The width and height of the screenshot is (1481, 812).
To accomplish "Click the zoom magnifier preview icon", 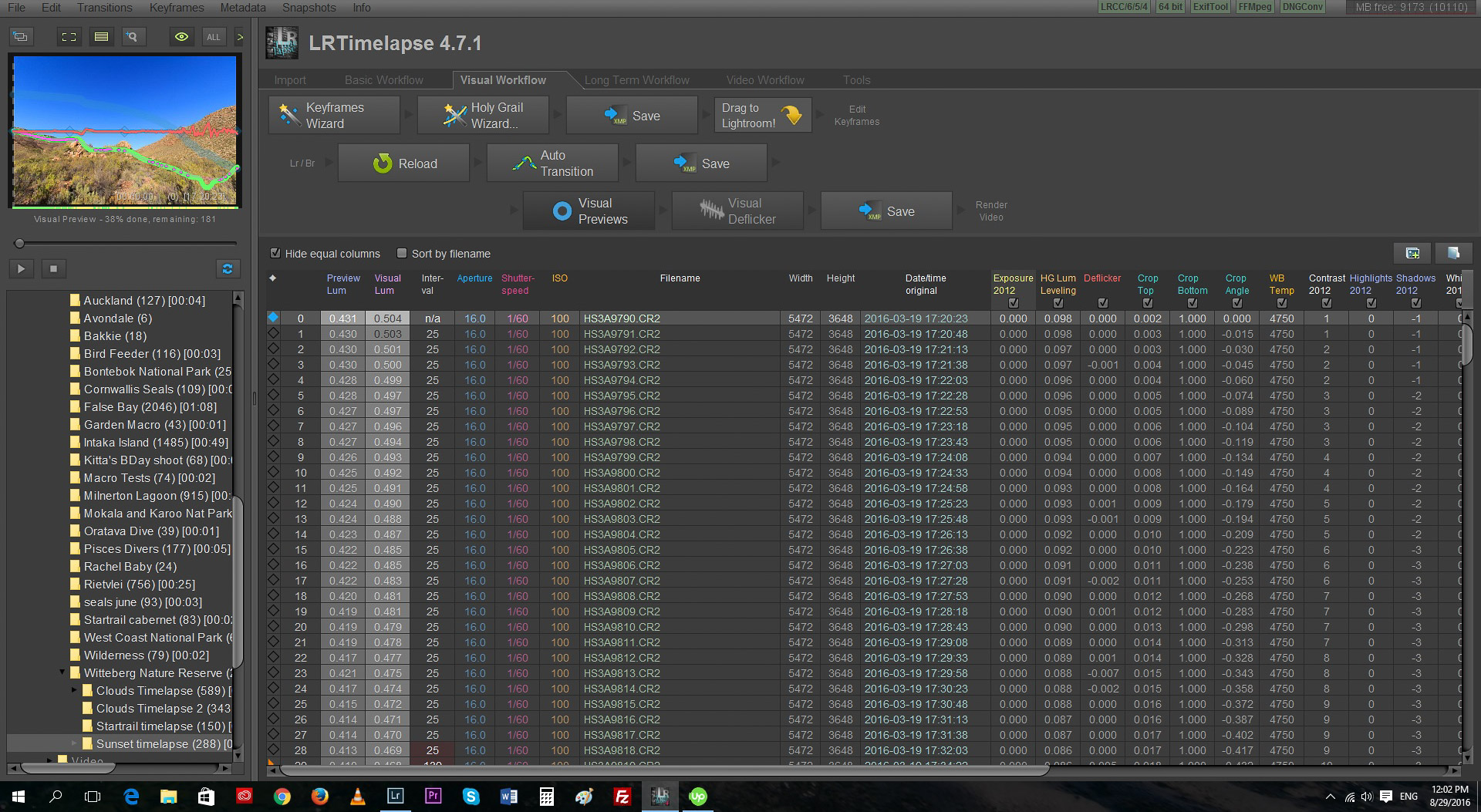I will click(133, 37).
